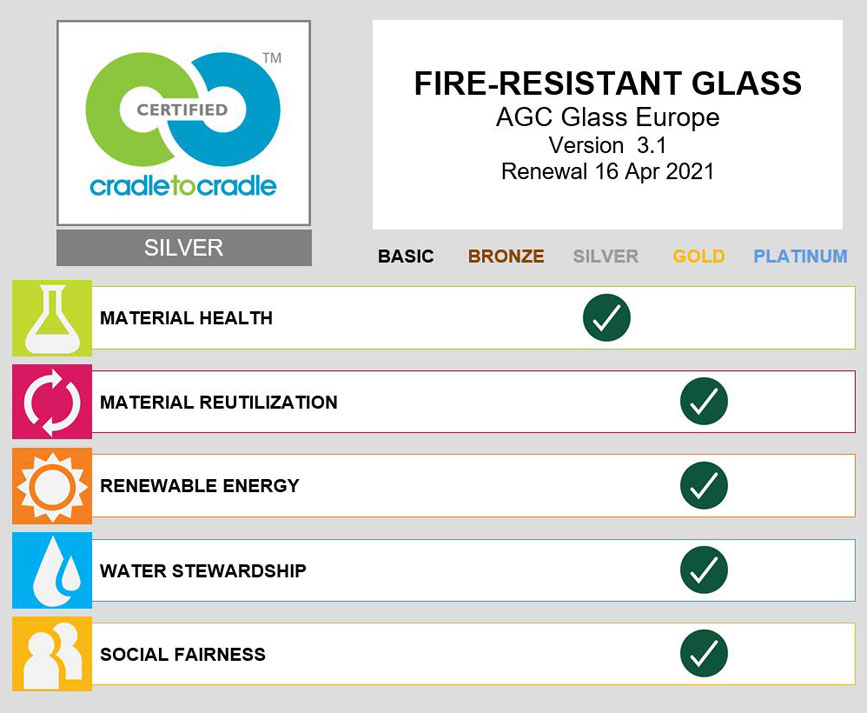This screenshot has height=713, width=867.
Task: Click the Water Stewardship droplets icon
Action: coord(52,570)
